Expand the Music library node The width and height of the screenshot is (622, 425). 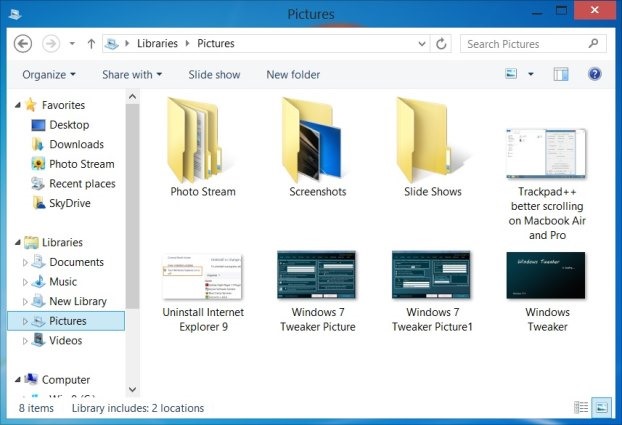[x=25, y=282]
